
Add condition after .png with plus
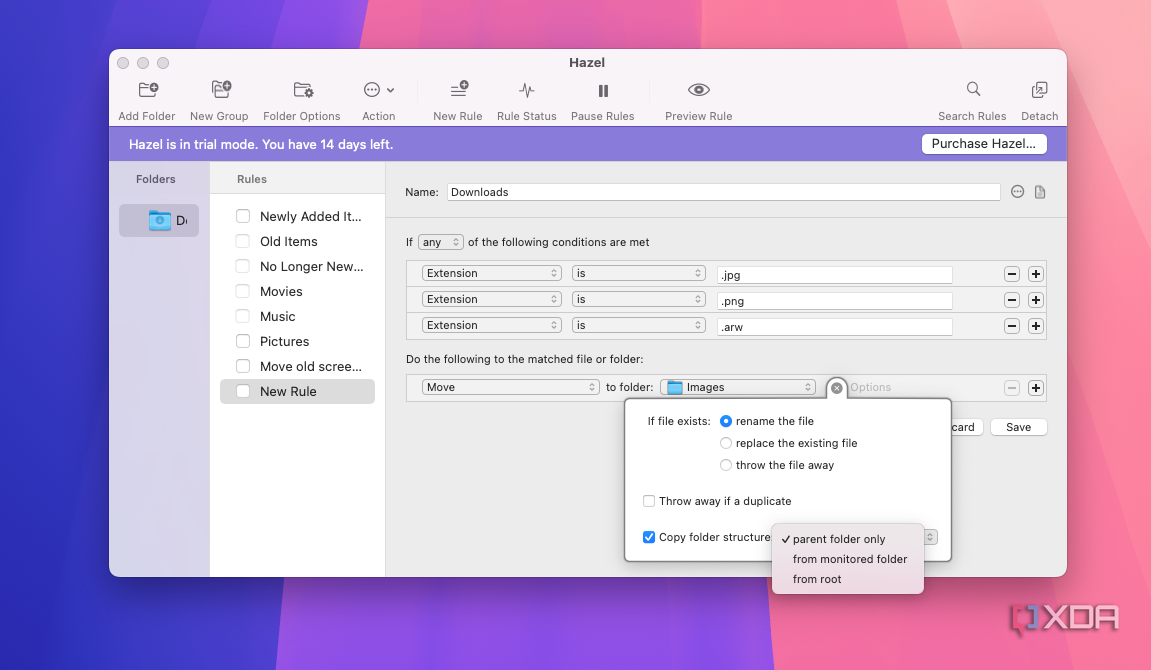pos(1036,300)
